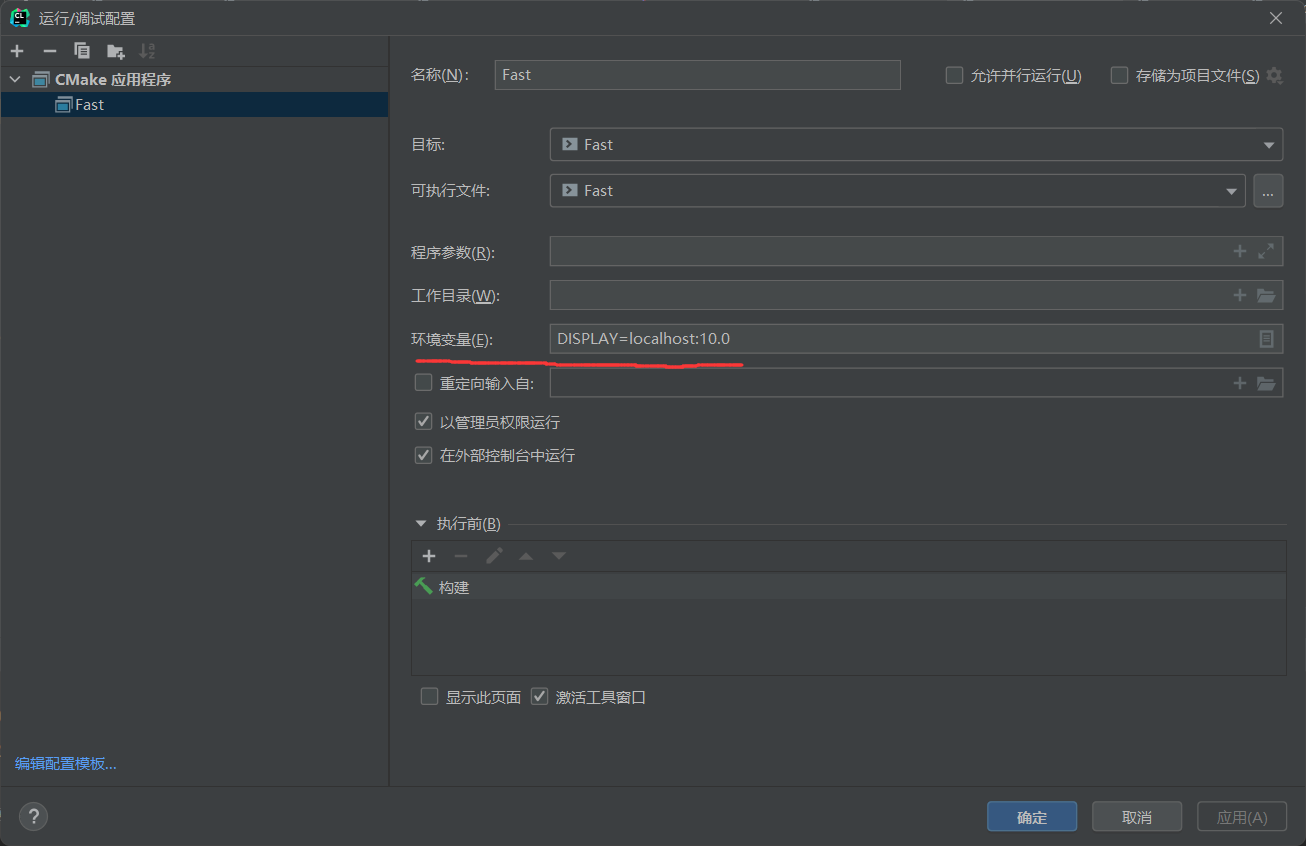Viewport: 1306px width, 846px height.
Task: Browse for the executable file
Action: pyautogui.click(x=1267, y=190)
